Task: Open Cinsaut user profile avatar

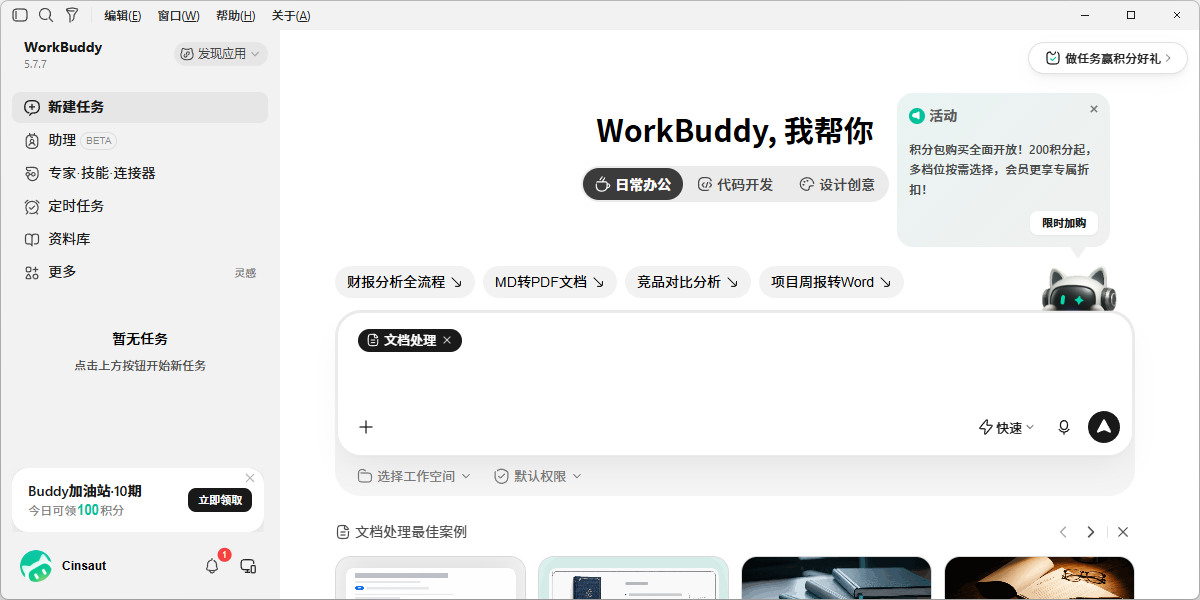Action: (x=36, y=566)
